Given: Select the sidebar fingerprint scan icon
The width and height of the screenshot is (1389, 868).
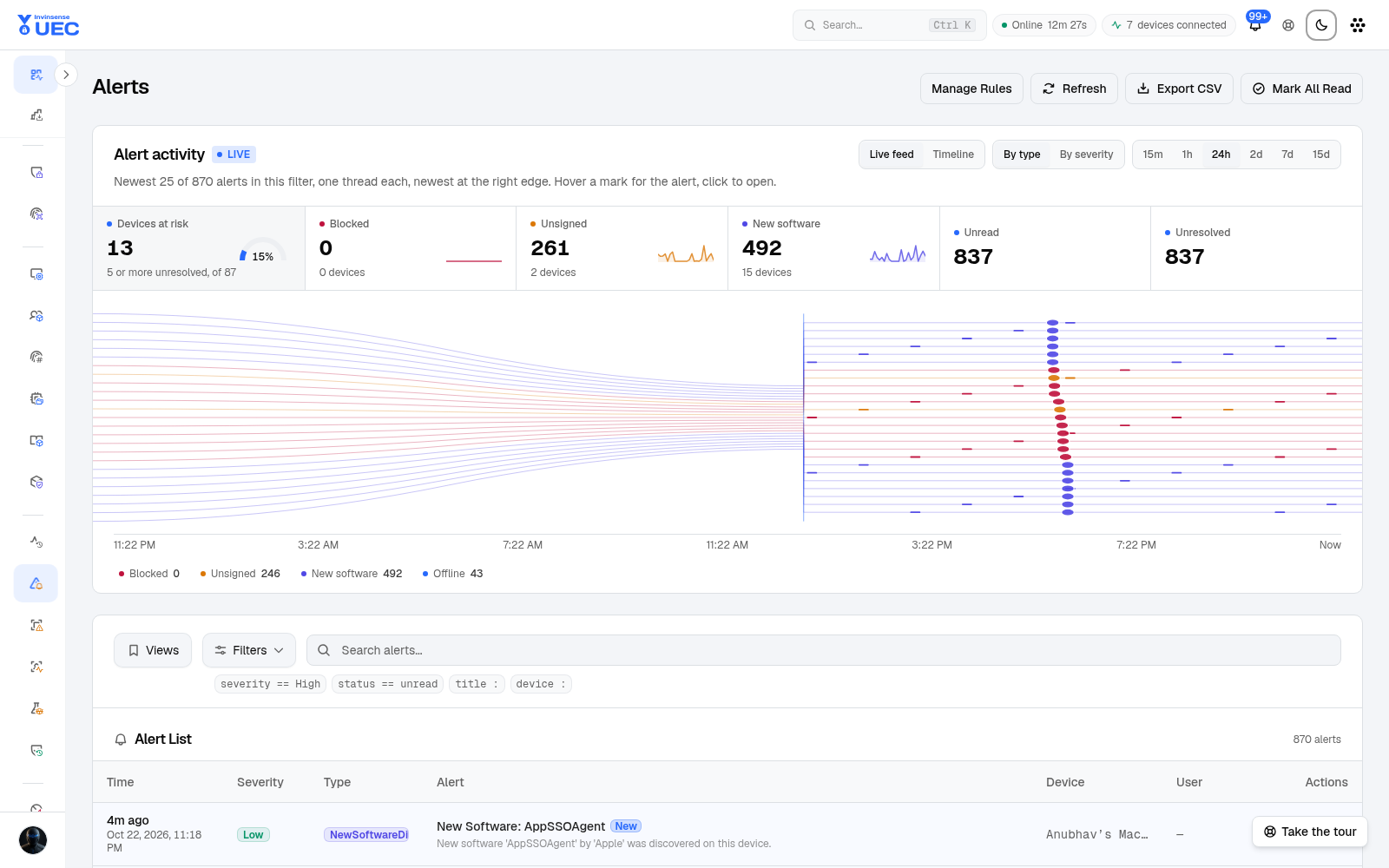Looking at the screenshot, I should click(36, 214).
